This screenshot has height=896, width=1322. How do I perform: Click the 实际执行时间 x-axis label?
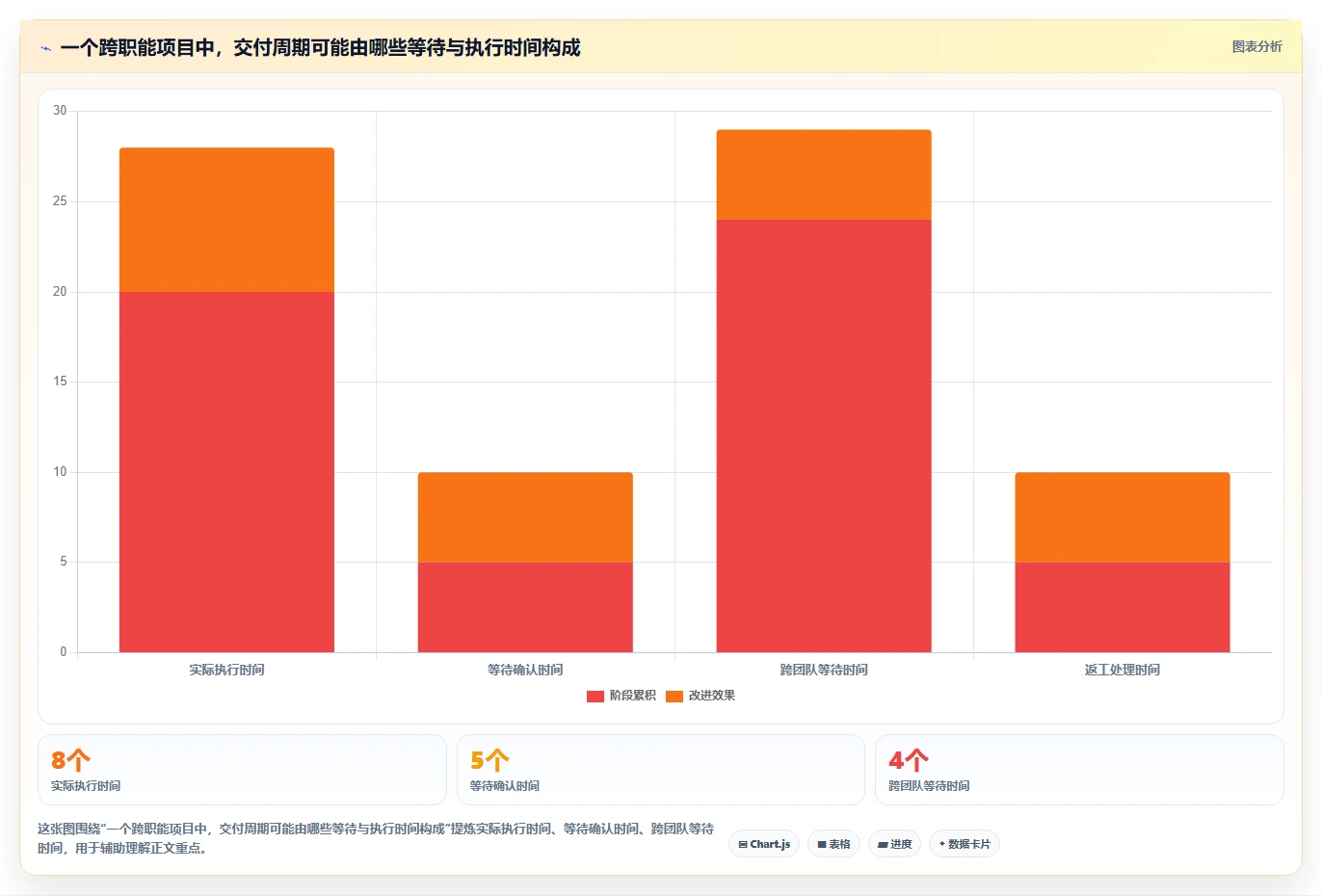coord(226,670)
